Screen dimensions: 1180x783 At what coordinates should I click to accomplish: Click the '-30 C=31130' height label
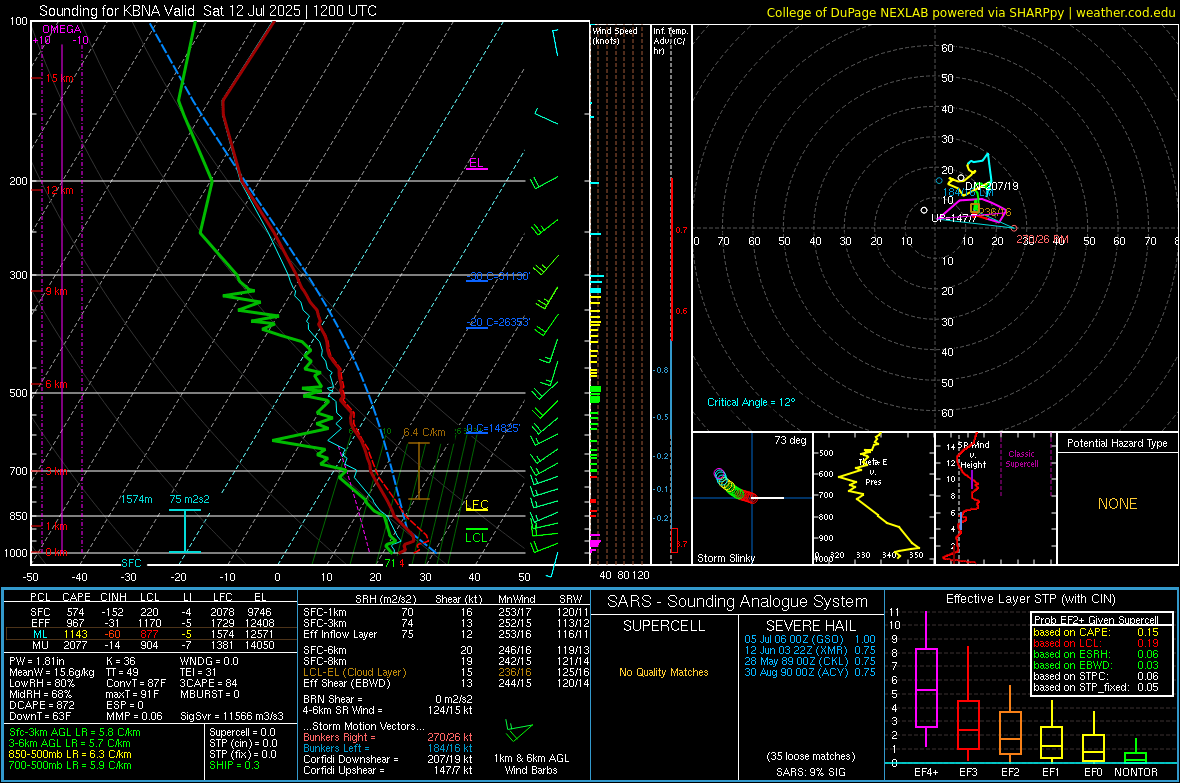coord(498,276)
